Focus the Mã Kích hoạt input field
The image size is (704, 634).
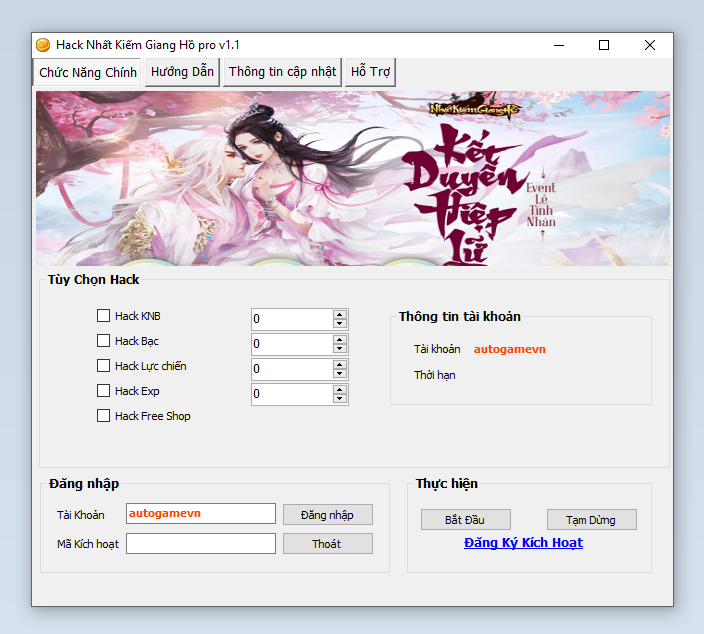[200, 544]
